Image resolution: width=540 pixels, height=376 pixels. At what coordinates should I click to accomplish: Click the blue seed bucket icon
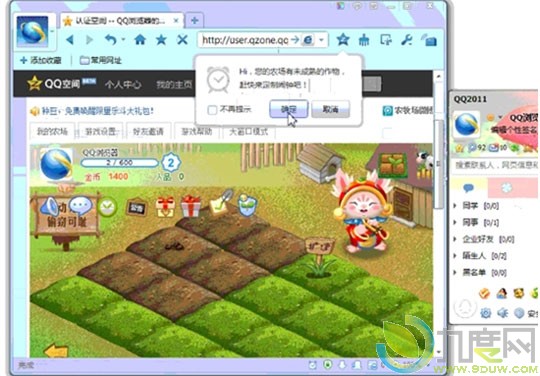[x=248, y=206]
